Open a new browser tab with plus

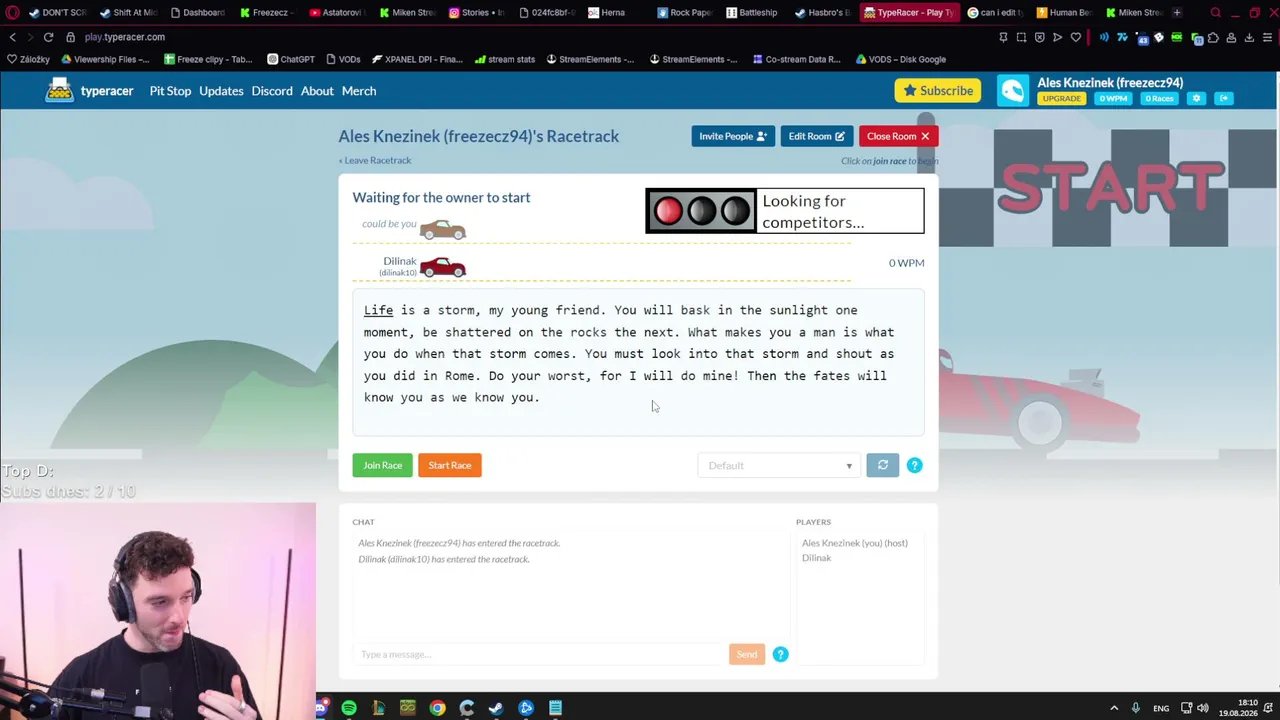coord(1177,13)
